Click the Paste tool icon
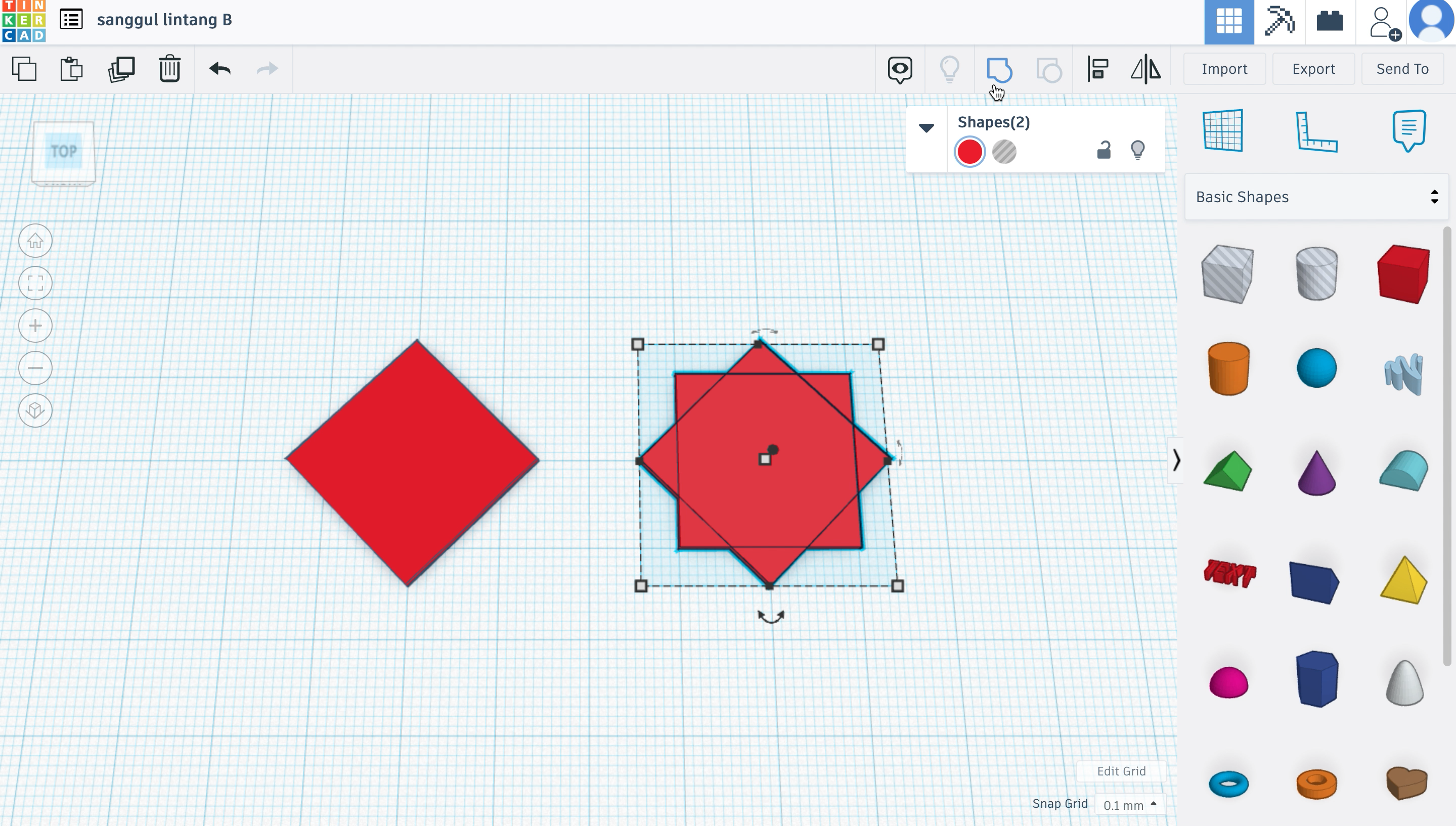Image resolution: width=1456 pixels, height=826 pixels. point(72,69)
